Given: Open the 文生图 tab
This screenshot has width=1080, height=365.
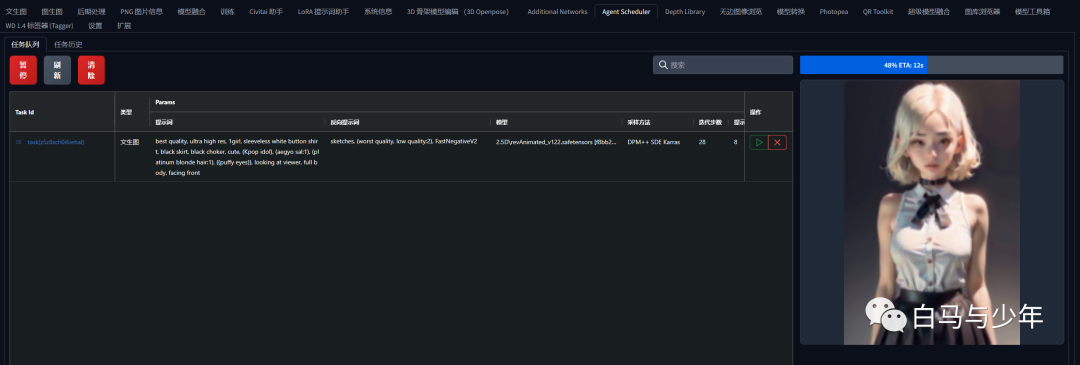Looking at the screenshot, I should tap(16, 12).
